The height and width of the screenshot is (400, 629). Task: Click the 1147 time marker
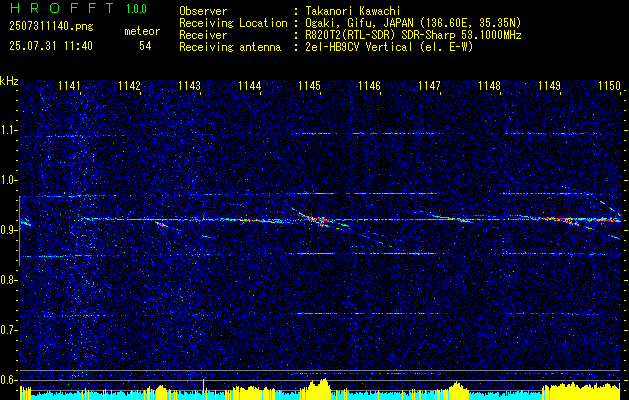pyautogui.click(x=429, y=86)
